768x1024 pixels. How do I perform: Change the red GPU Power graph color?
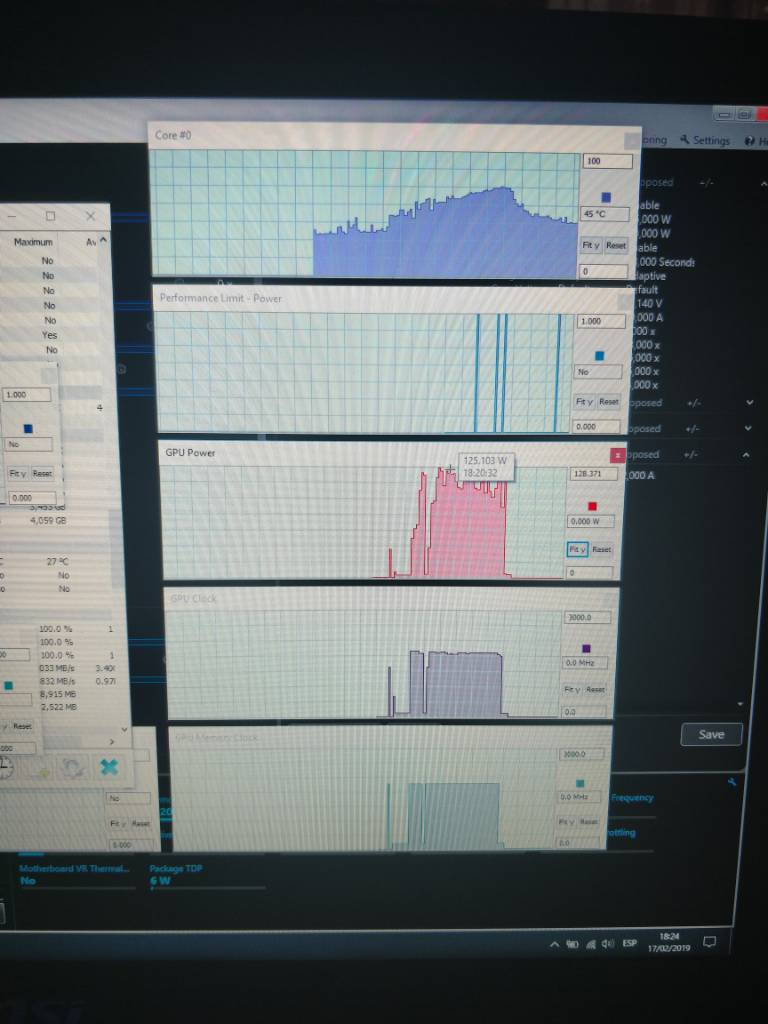[x=592, y=506]
